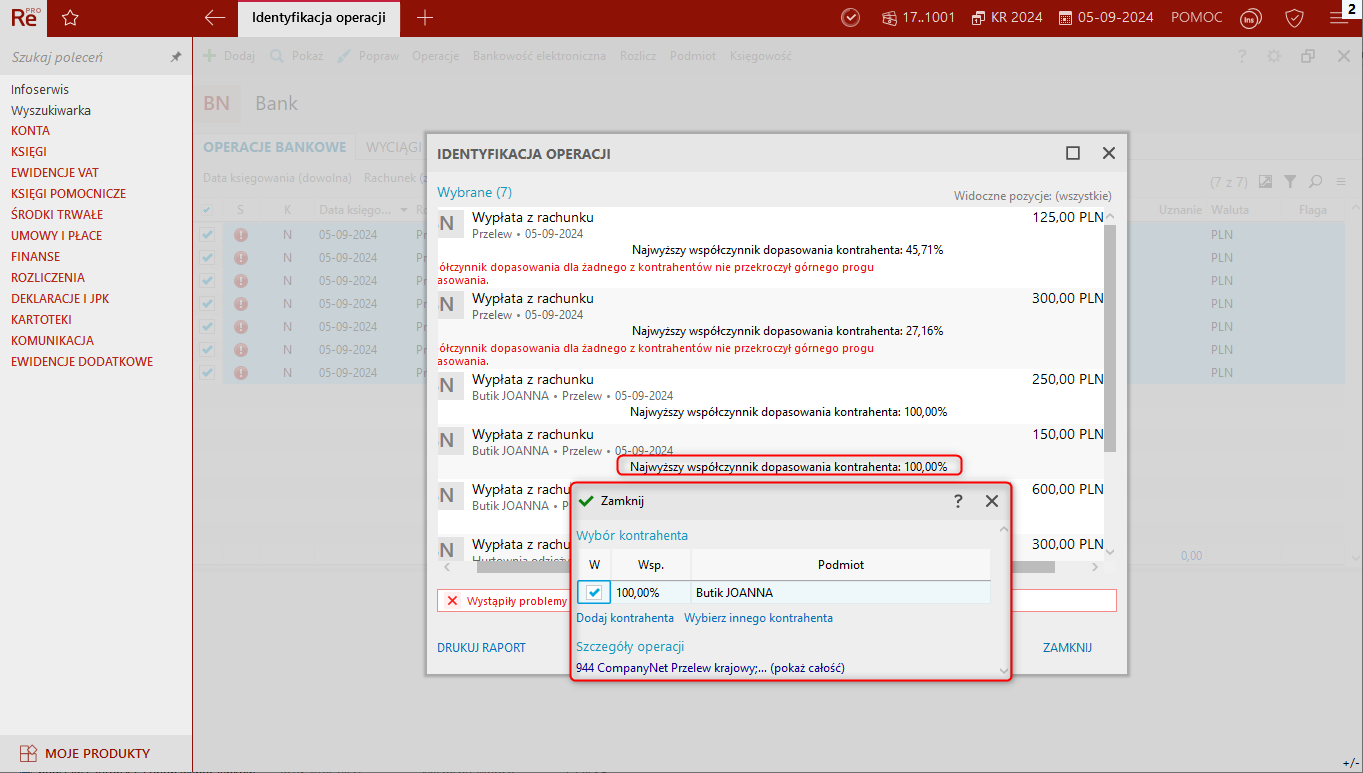Select the Identyfikacja operacji top tab
Screen dimensions: 1363x773
(x=319, y=17)
